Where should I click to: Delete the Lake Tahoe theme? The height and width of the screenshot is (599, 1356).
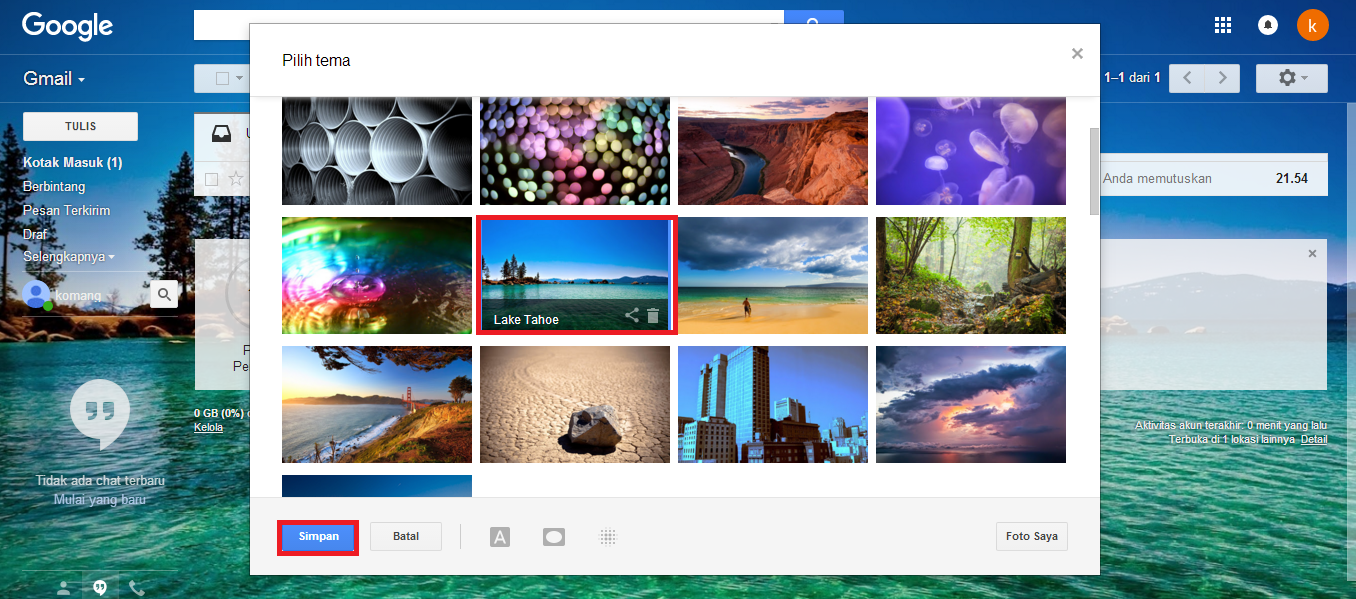(x=653, y=315)
